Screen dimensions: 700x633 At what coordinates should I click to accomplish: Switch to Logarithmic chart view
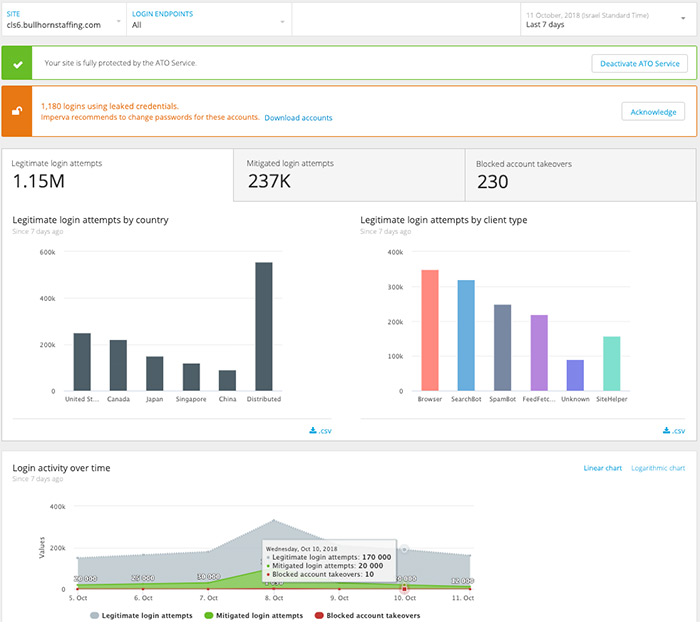[658, 468]
